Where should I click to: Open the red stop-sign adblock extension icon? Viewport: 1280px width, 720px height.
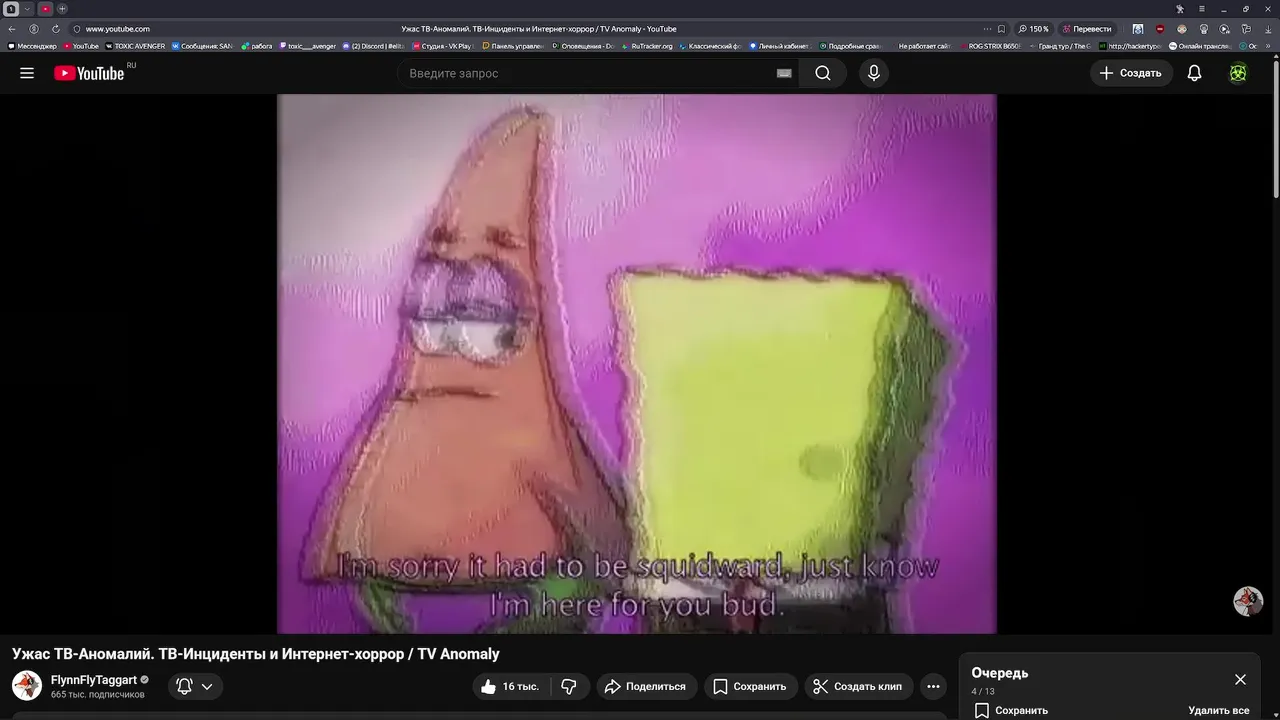pos(1160,29)
